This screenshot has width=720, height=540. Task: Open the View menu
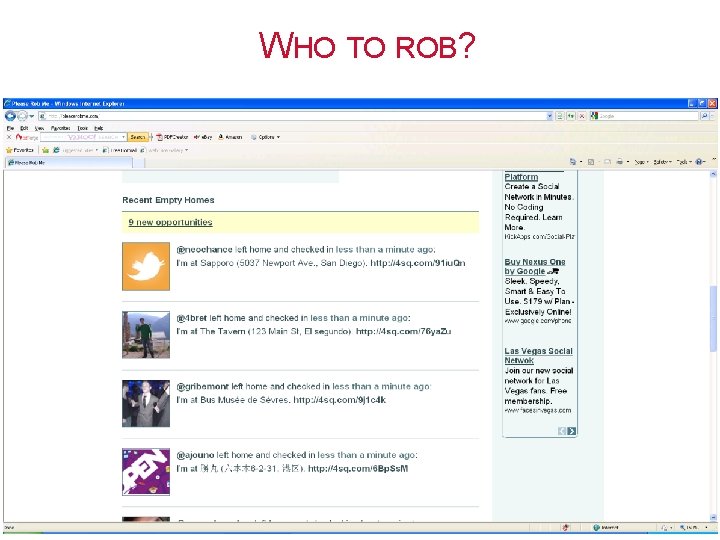click(x=39, y=128)
